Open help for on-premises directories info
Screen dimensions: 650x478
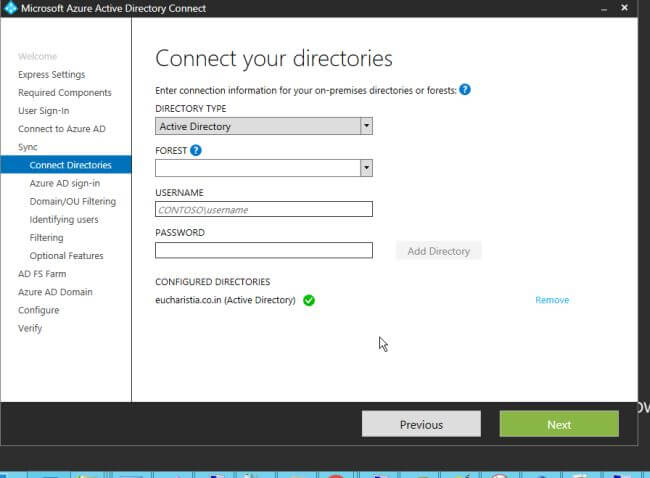point(465,90)
